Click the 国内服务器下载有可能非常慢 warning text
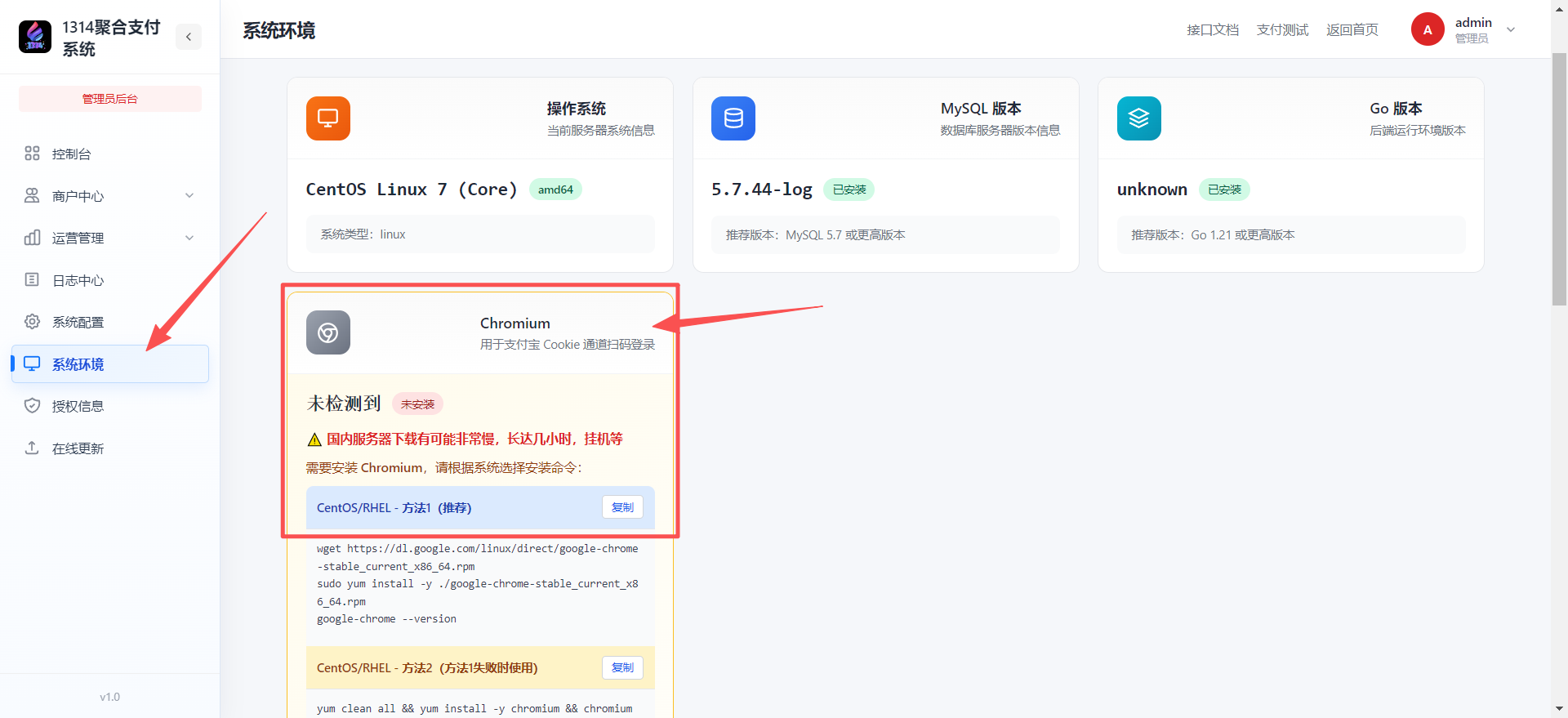 coord(474,439)
